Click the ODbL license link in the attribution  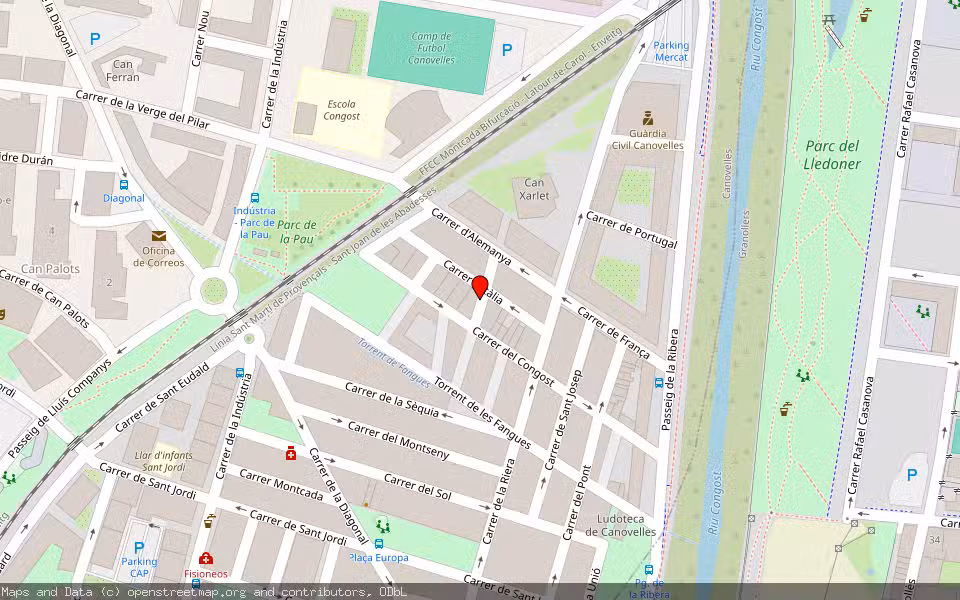tap(393, 591)
